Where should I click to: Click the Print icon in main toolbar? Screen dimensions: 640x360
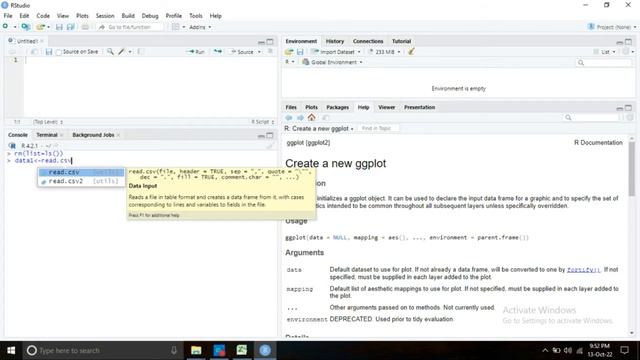tap(85, 27)
